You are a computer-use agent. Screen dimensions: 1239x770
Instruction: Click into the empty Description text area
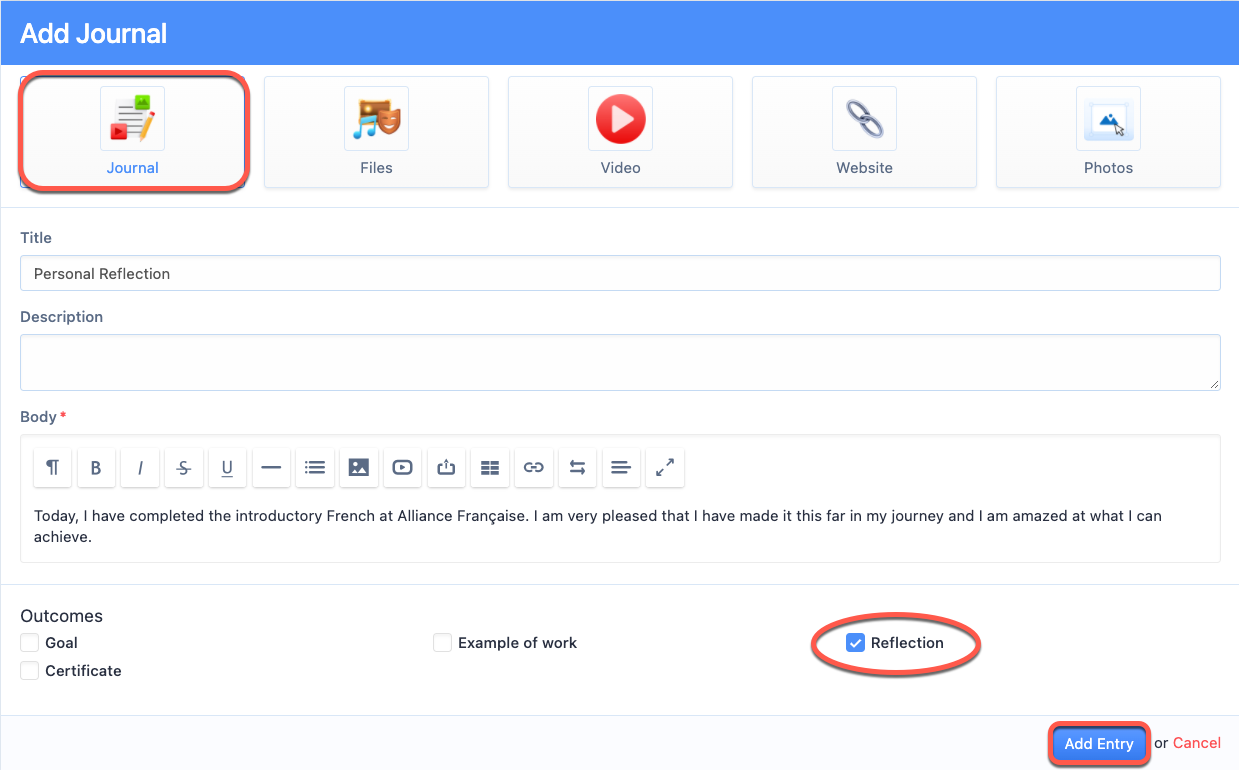pos(620,362)
